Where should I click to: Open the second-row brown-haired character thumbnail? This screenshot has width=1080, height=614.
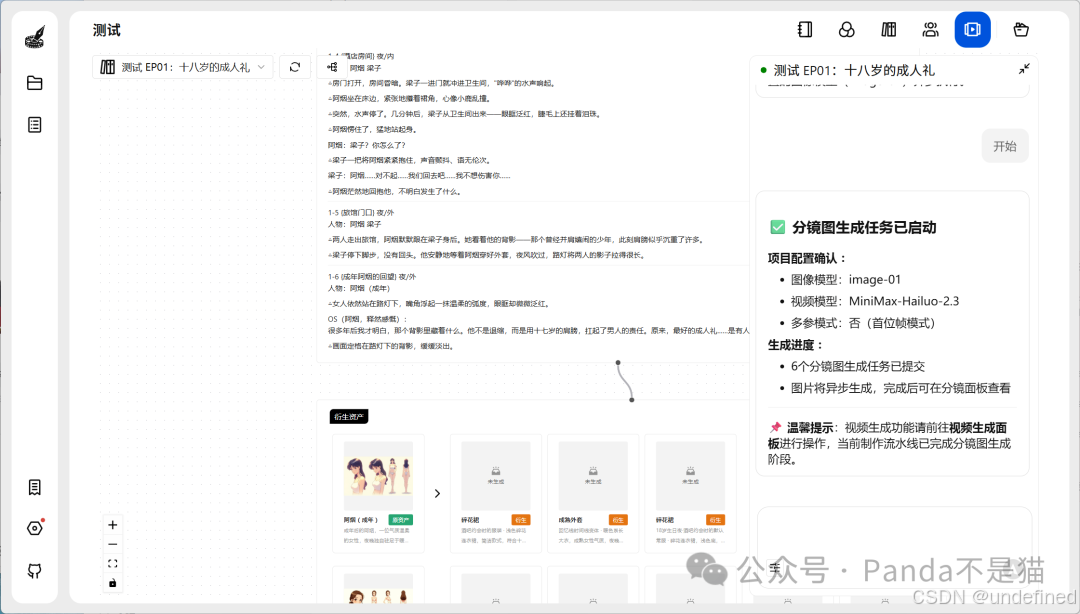pos(378,589)
